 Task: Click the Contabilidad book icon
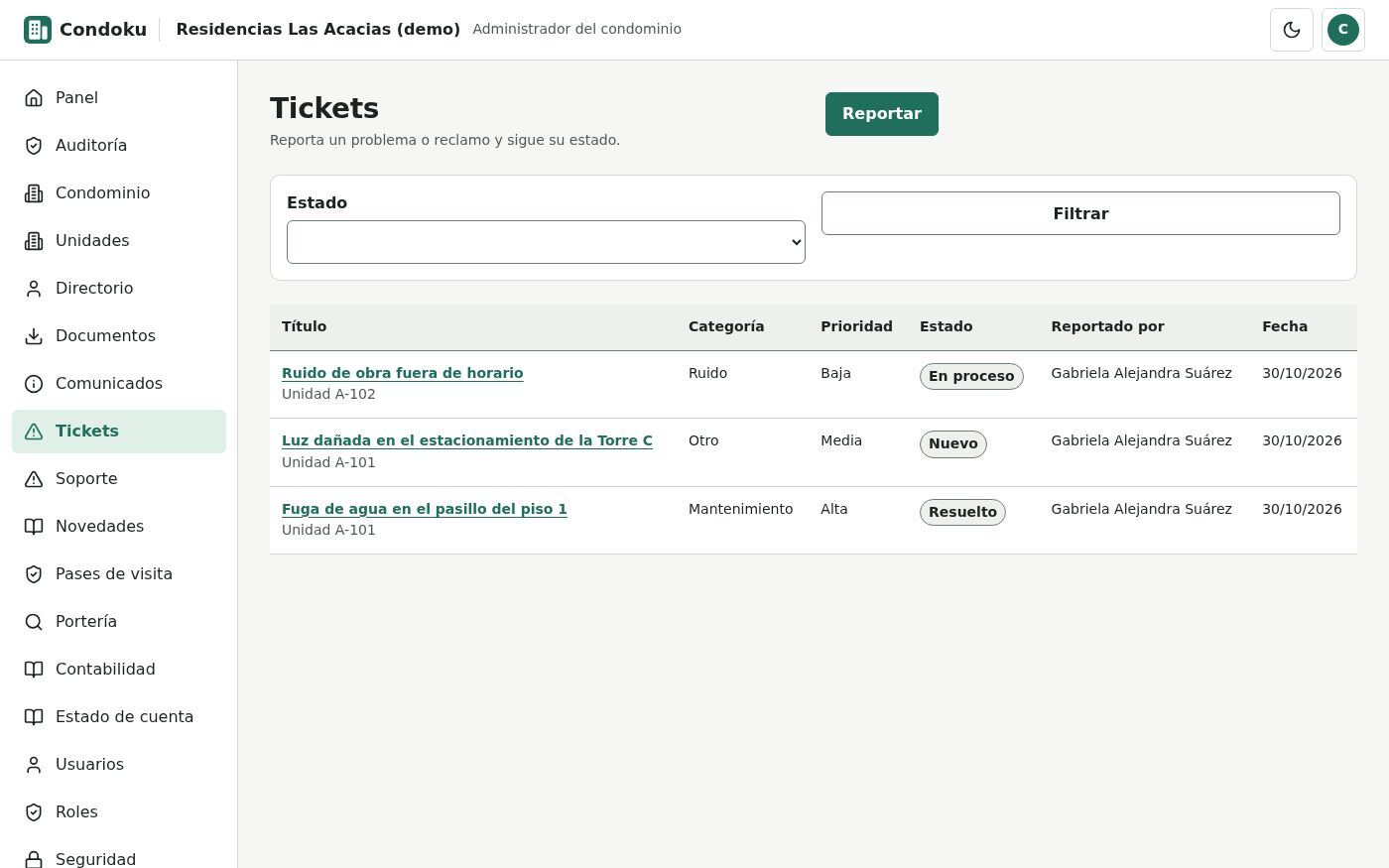(34, 670)
